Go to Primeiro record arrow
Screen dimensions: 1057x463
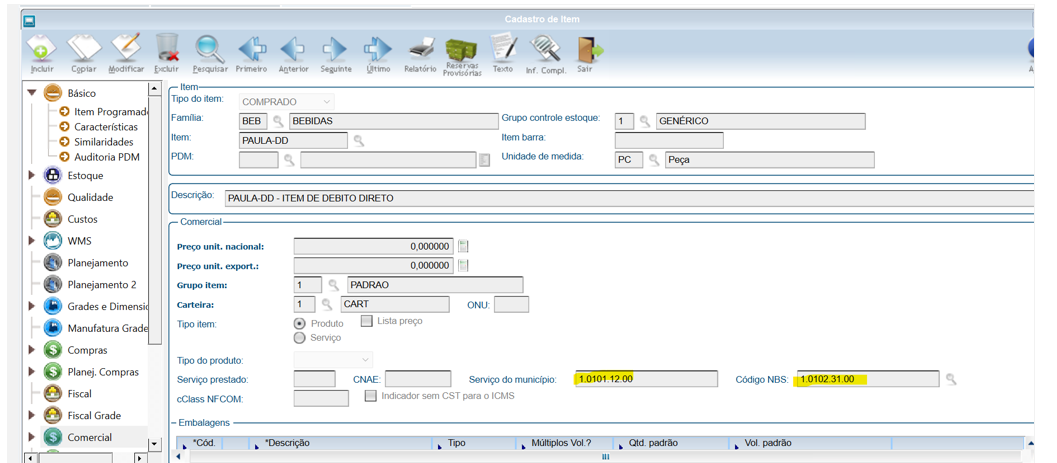(251, 49)
